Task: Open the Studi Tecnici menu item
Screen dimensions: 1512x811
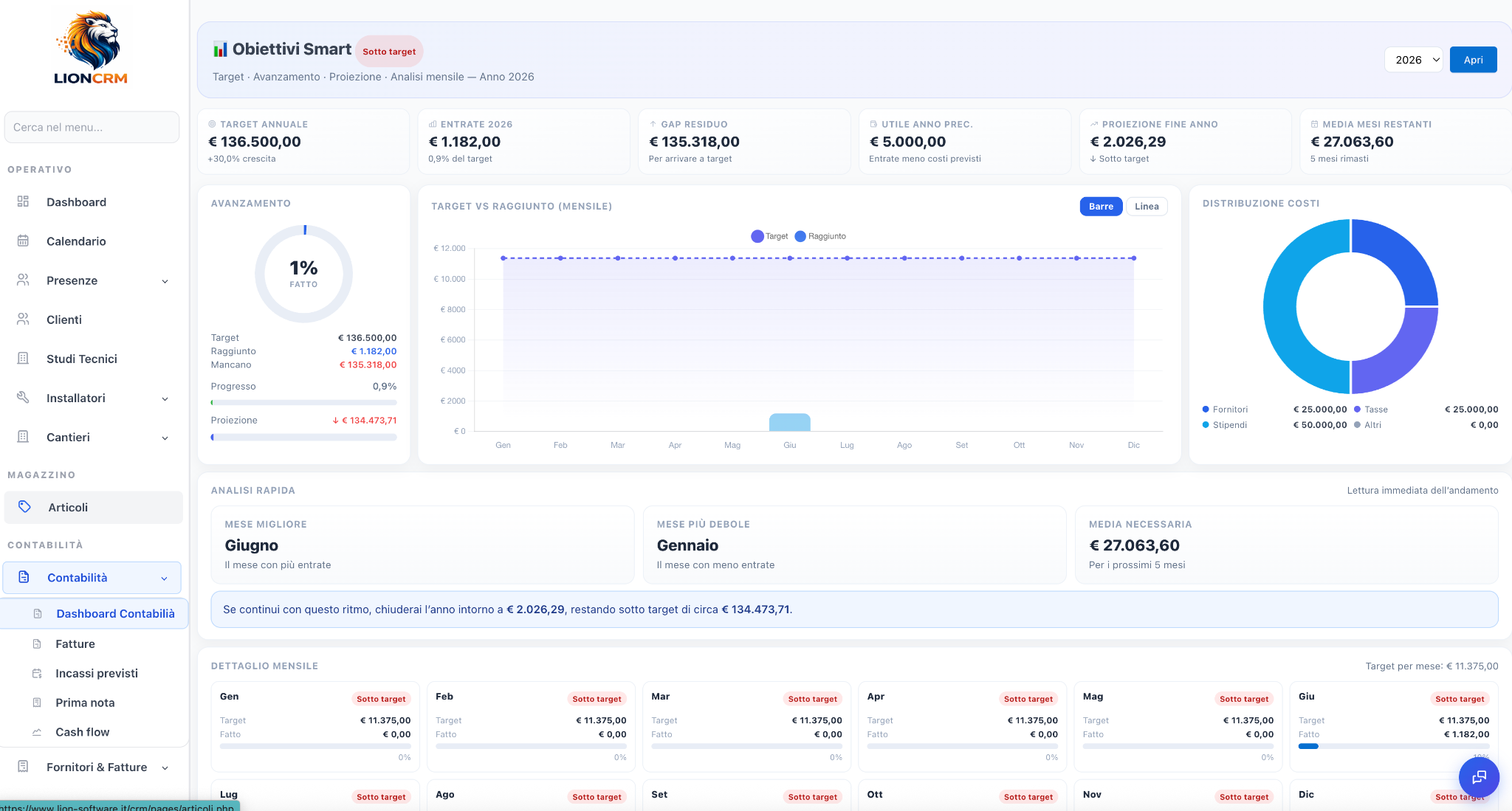Action: [92, 358]
